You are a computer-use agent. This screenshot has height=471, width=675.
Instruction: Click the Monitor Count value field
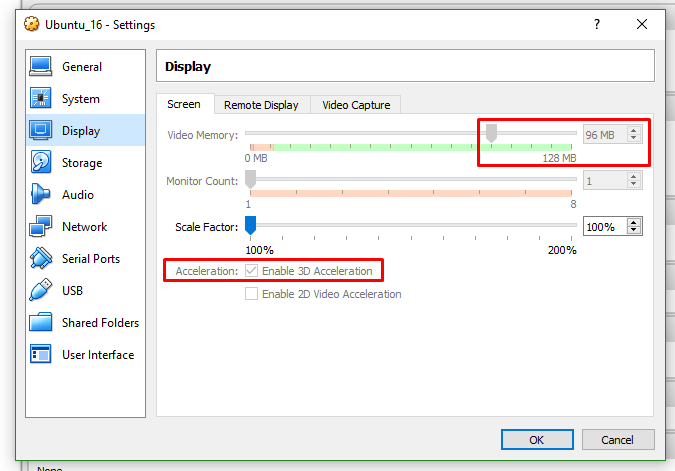(x=606, y=180)
